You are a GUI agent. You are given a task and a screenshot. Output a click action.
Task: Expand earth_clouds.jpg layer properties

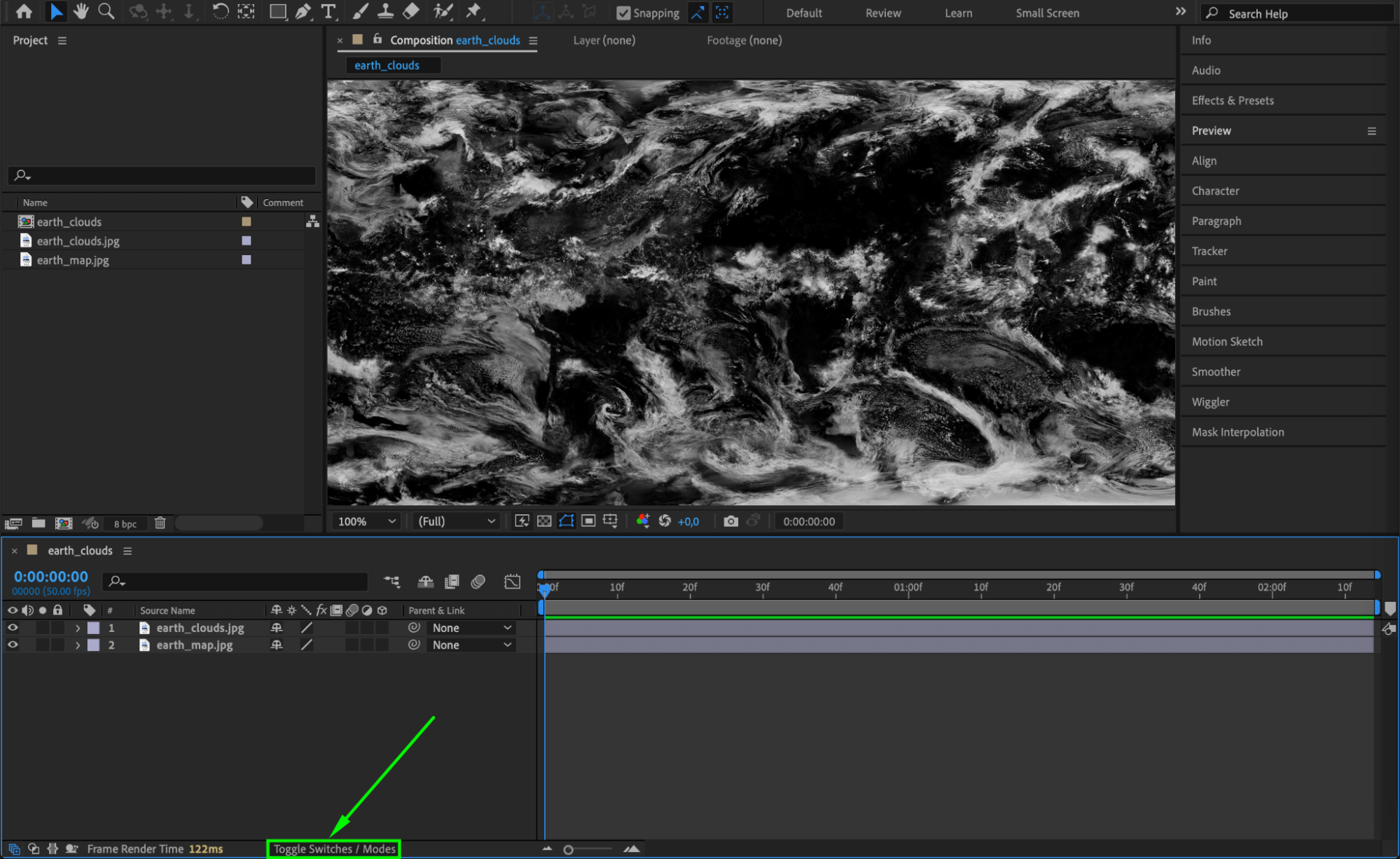(78, 628)
